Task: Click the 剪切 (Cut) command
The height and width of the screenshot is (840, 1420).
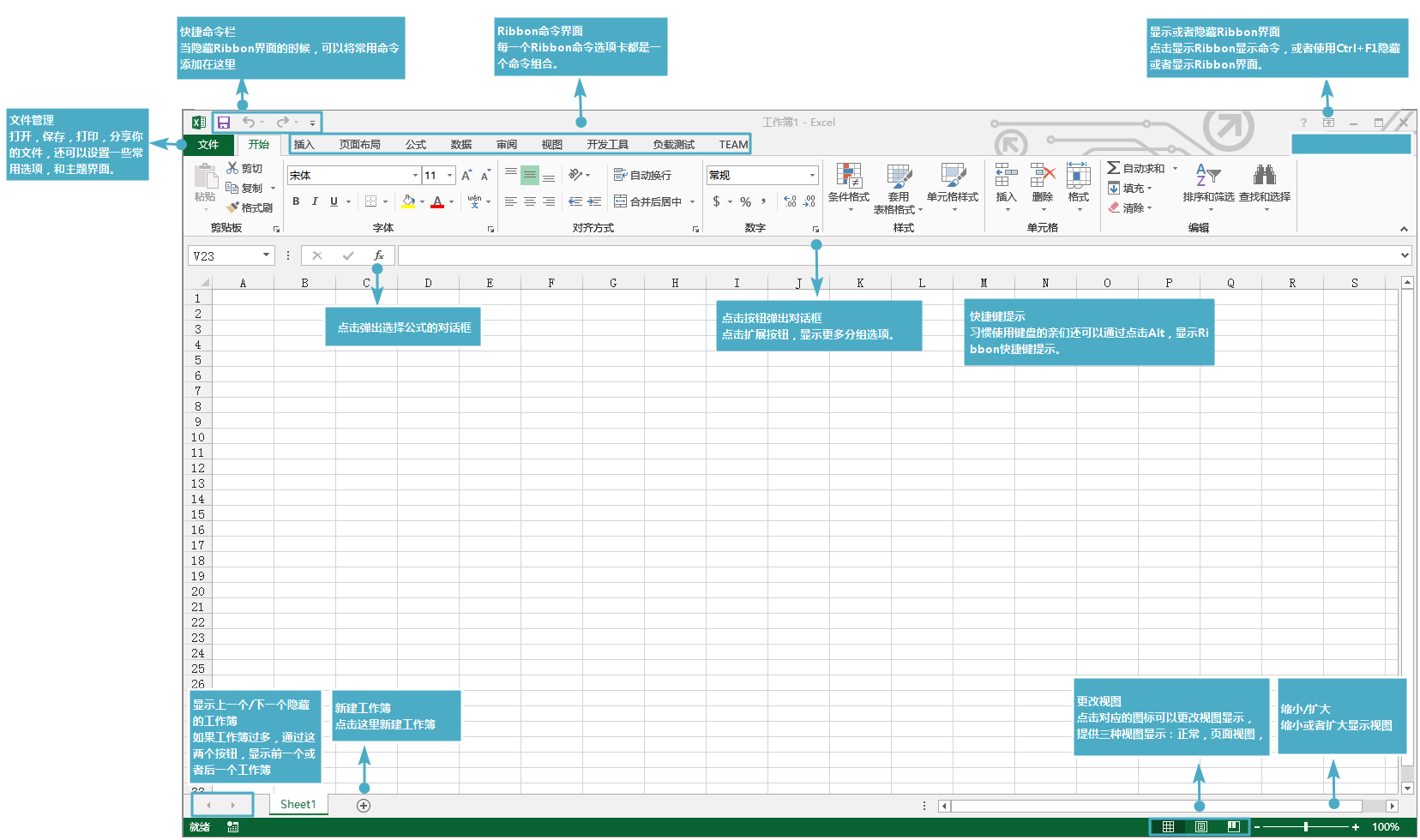Action: pos(244,169)
